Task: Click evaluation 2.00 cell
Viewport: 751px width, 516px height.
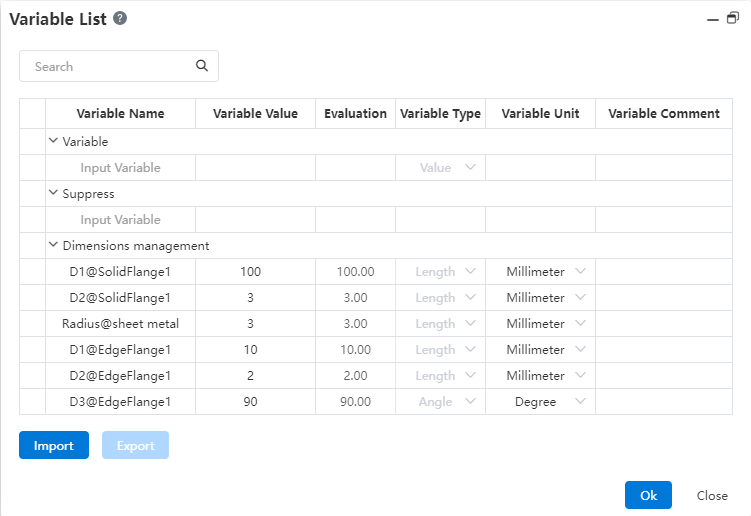Action: (355, 376)
